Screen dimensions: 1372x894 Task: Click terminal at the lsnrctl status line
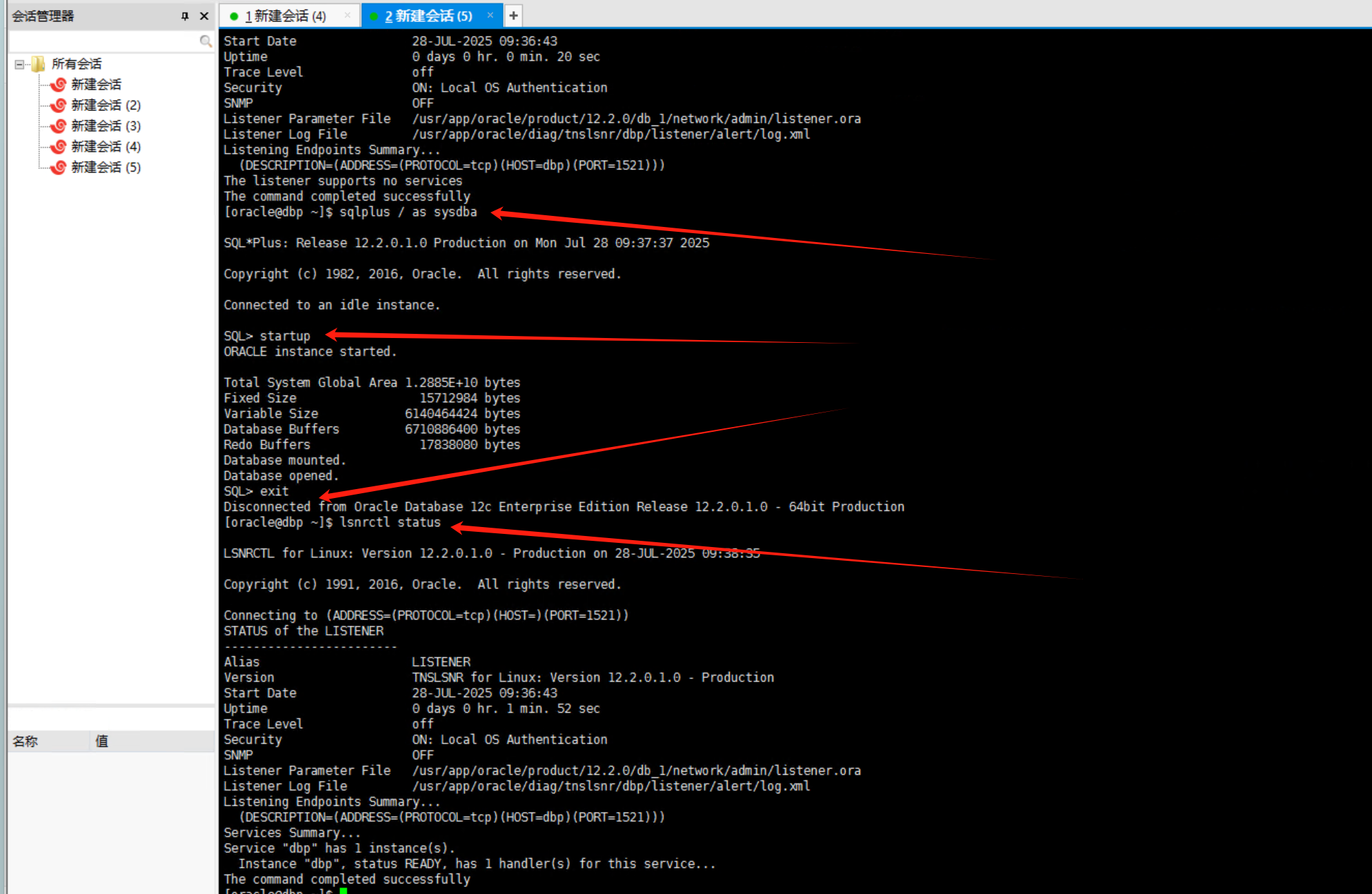(390, 522)
